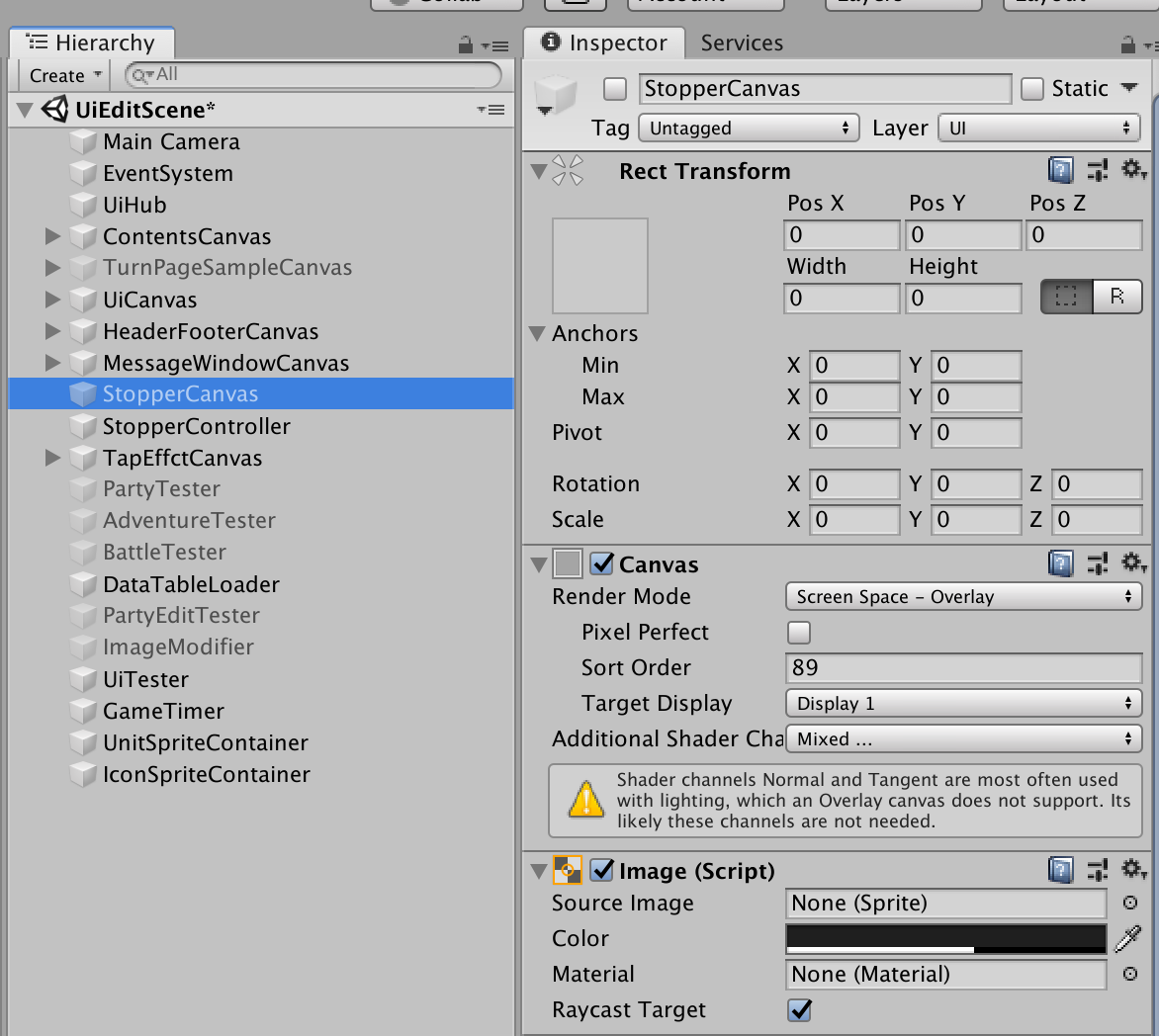Open the Create dropdown in Hierarchy
The height and width of the screenshot is (1036, 1159).
point(65,75)
